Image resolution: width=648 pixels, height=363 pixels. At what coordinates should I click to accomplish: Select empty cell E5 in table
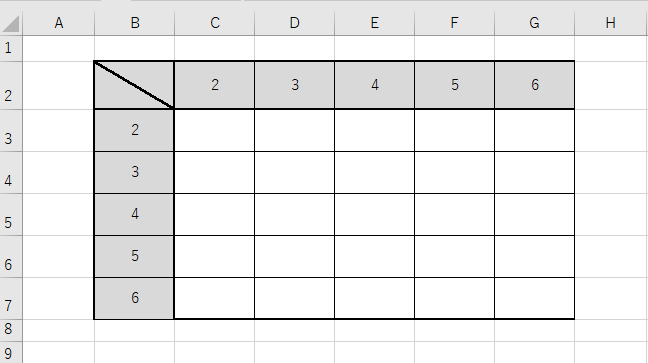click(x=374, y=214)
